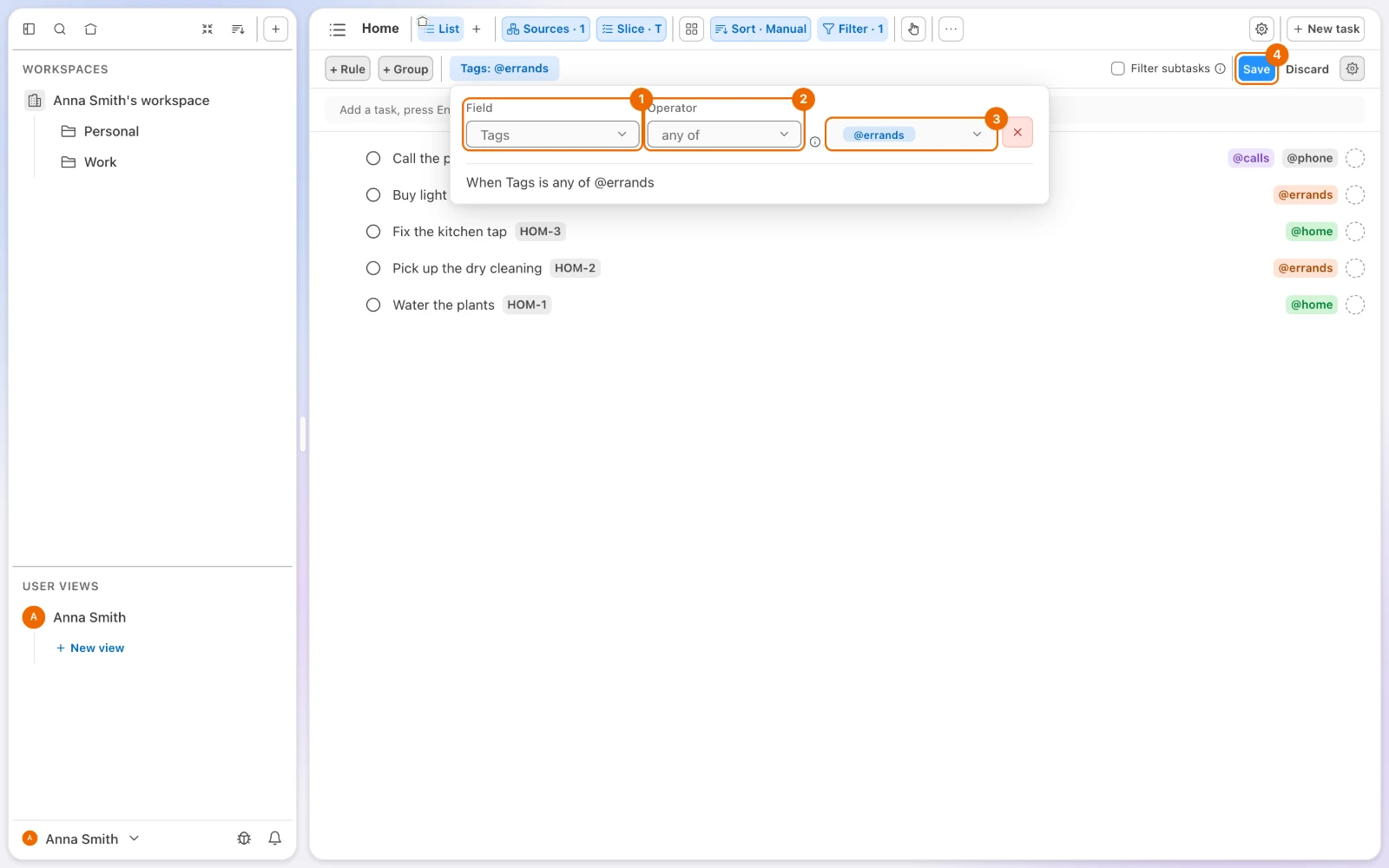Remove the filter rule with red X

[1017, 133]
